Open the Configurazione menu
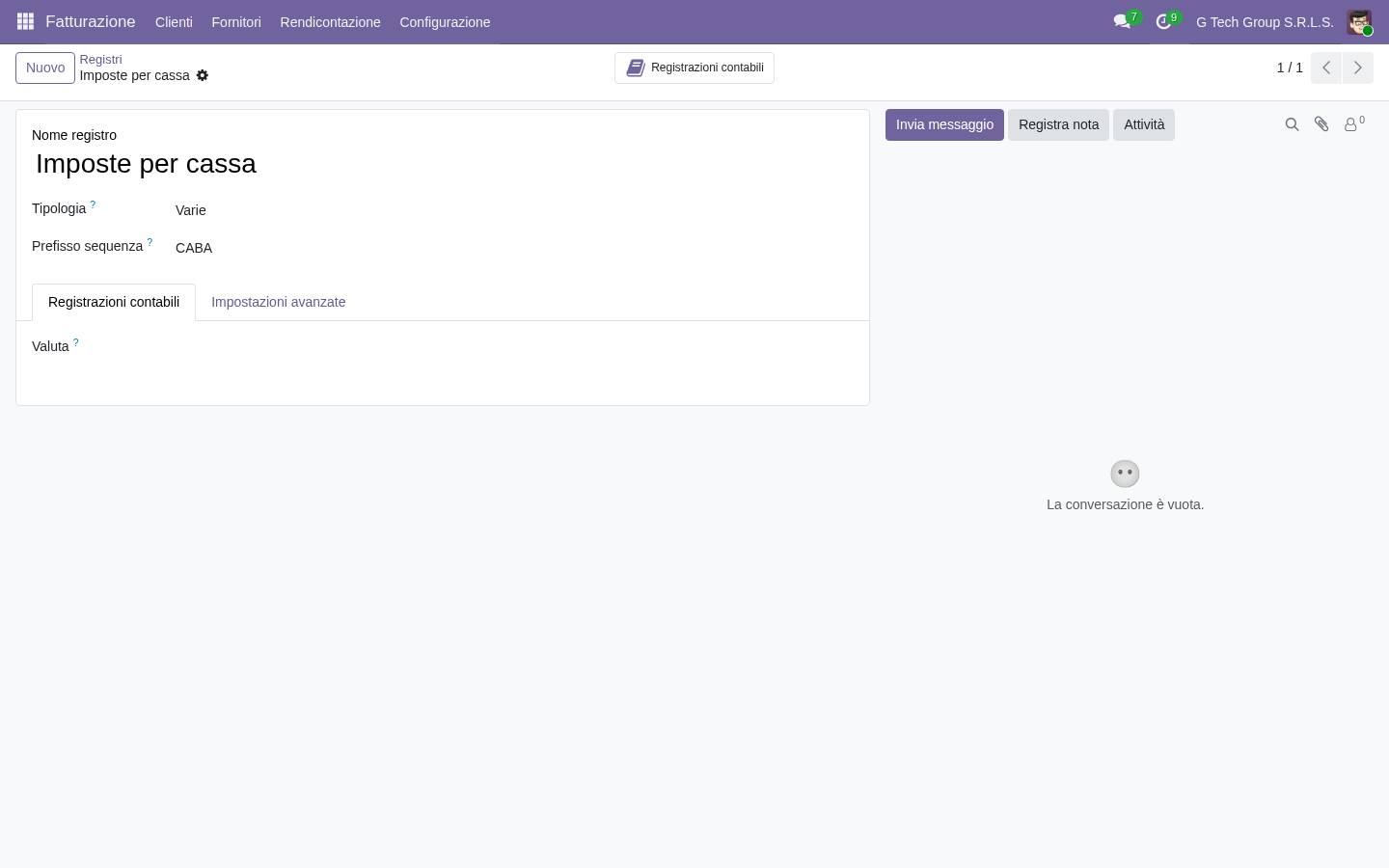 click(x=445, y=22)
